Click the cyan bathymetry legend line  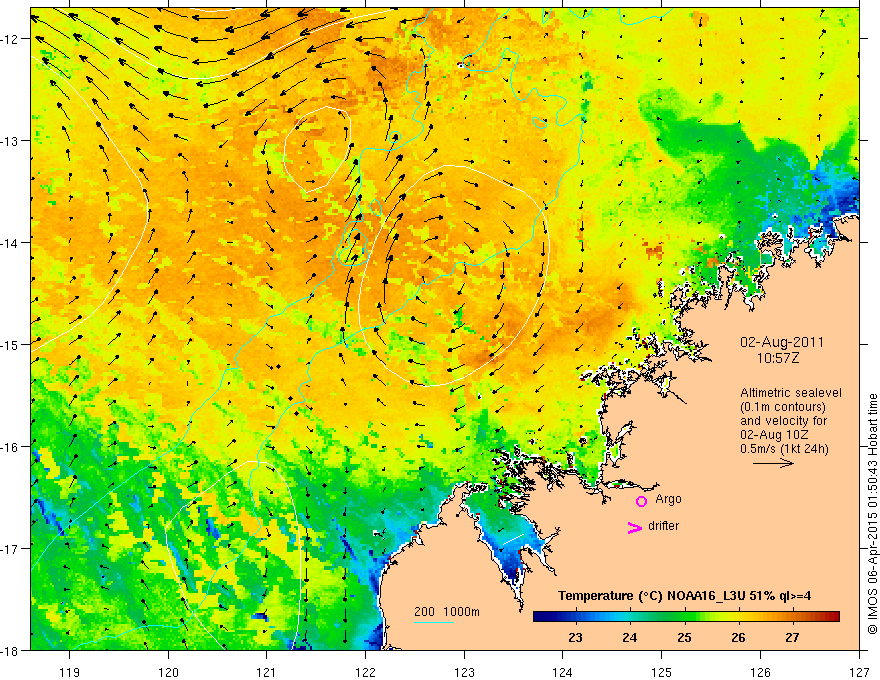click(434, 623)
